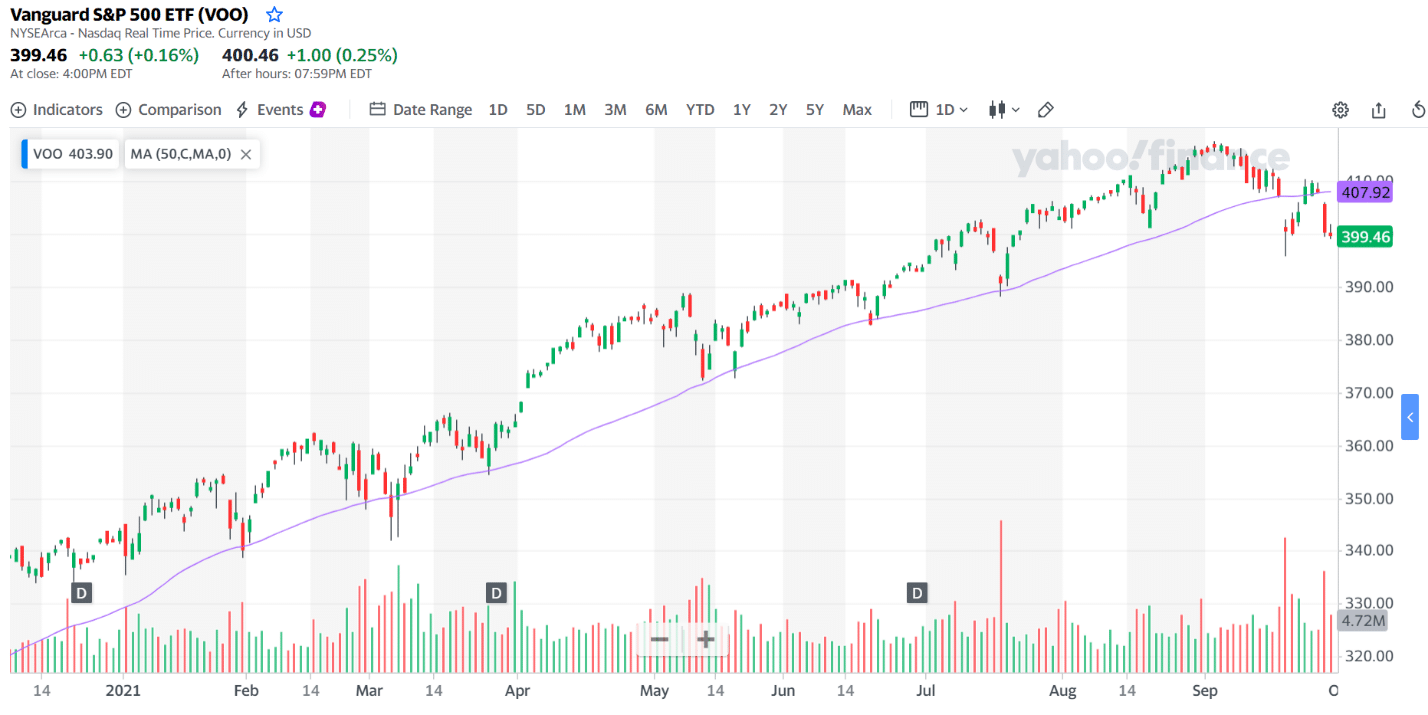Click the +0.63 (+0.16%) change value
The image size is (1428, 715).
(x=139, y=55)
